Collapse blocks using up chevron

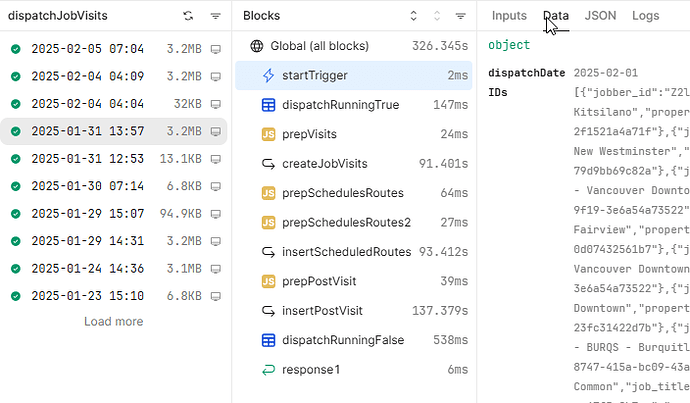[x=437, y=16]
